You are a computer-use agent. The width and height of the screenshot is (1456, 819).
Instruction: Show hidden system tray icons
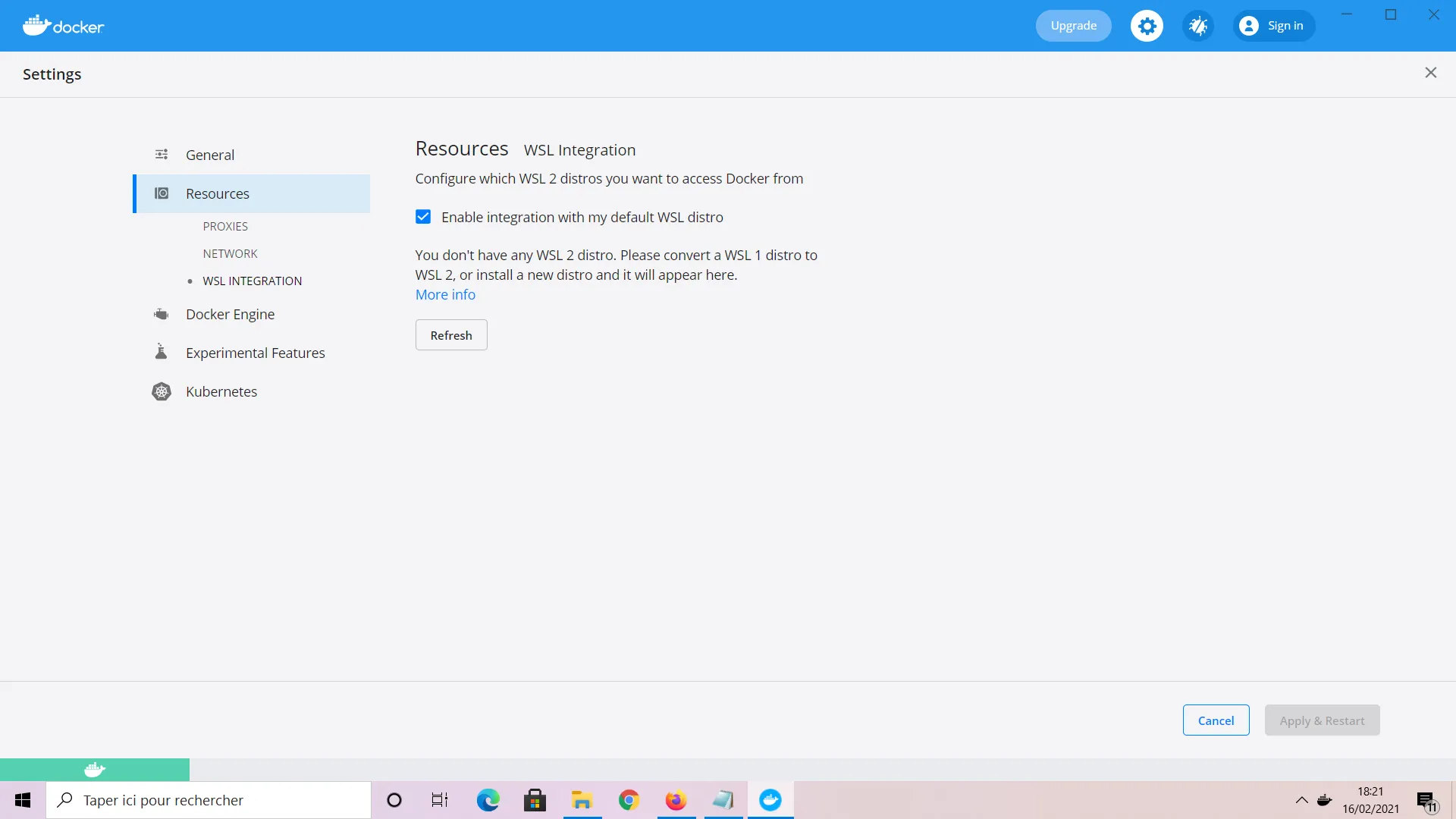(x=1301, y=800)
